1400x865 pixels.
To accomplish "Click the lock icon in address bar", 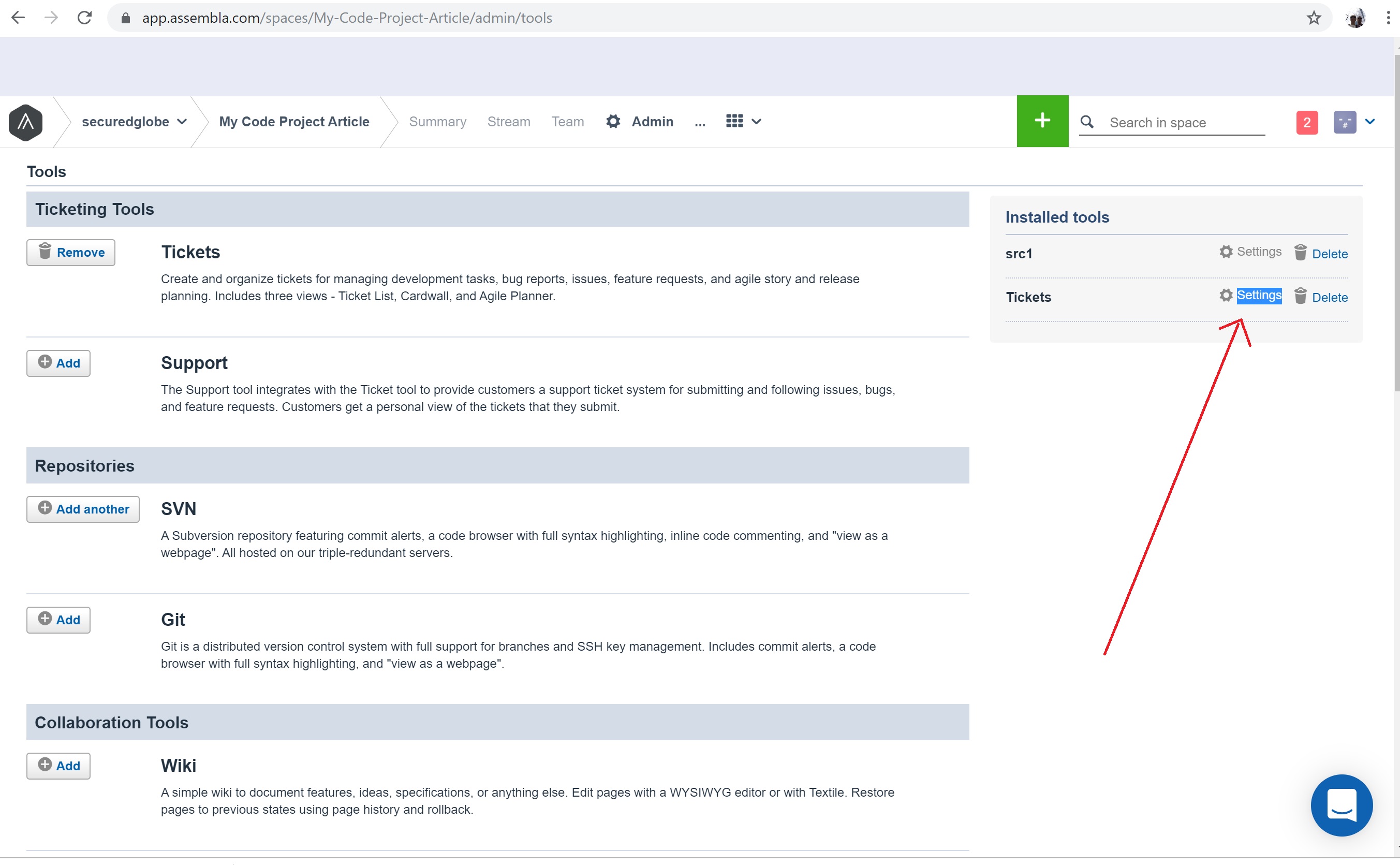I will tap(126, 18).
